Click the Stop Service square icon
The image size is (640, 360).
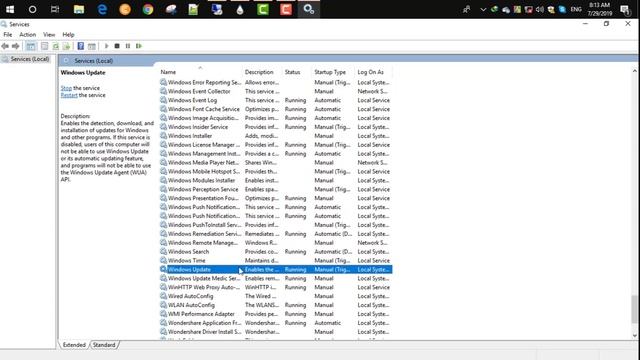pos(117,46)
